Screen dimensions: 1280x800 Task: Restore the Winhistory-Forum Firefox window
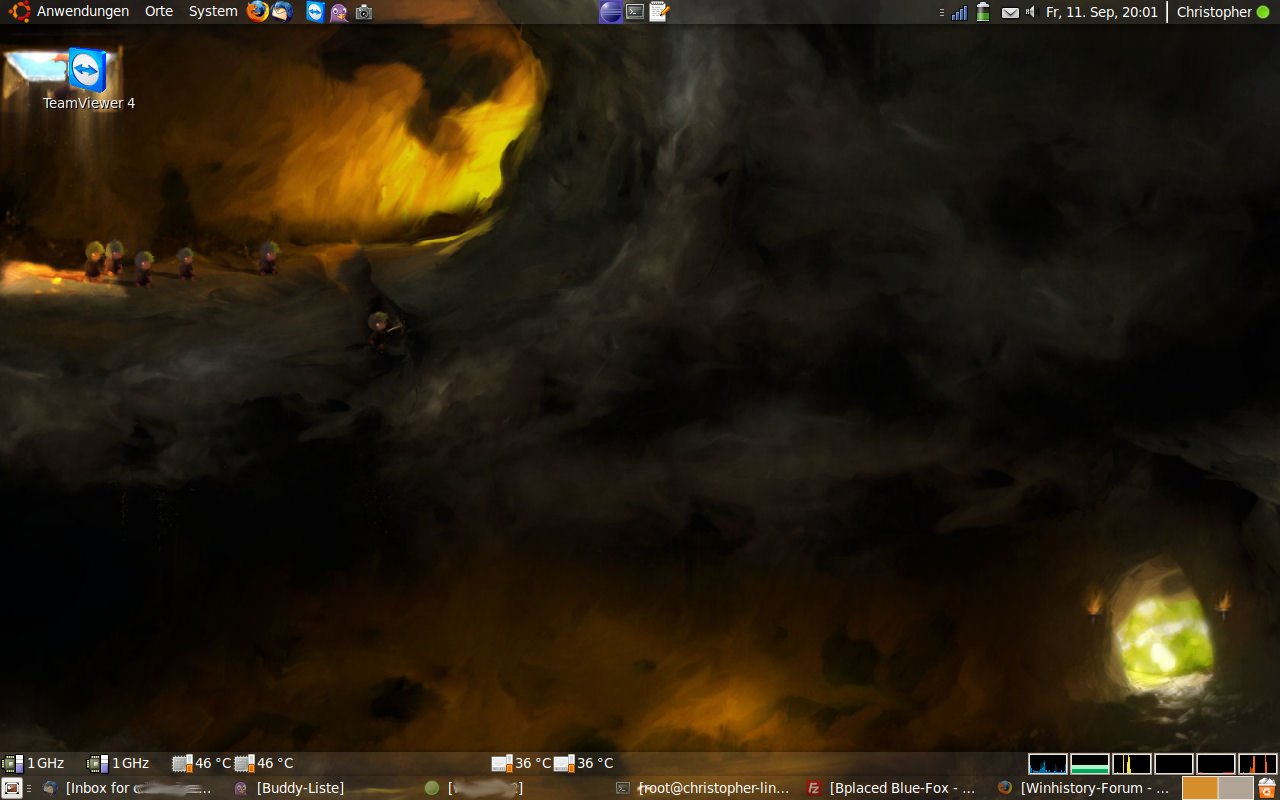coord(1085,788)
